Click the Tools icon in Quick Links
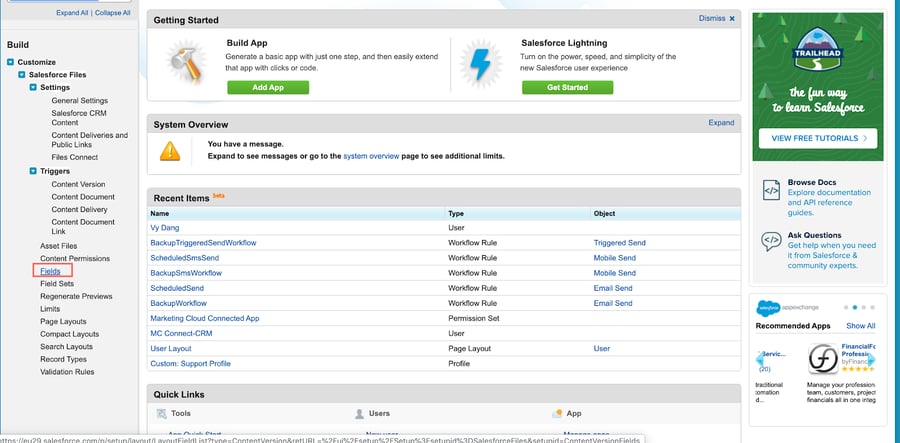The width and height of the screenshot is (900, 443). pos(162,413)
